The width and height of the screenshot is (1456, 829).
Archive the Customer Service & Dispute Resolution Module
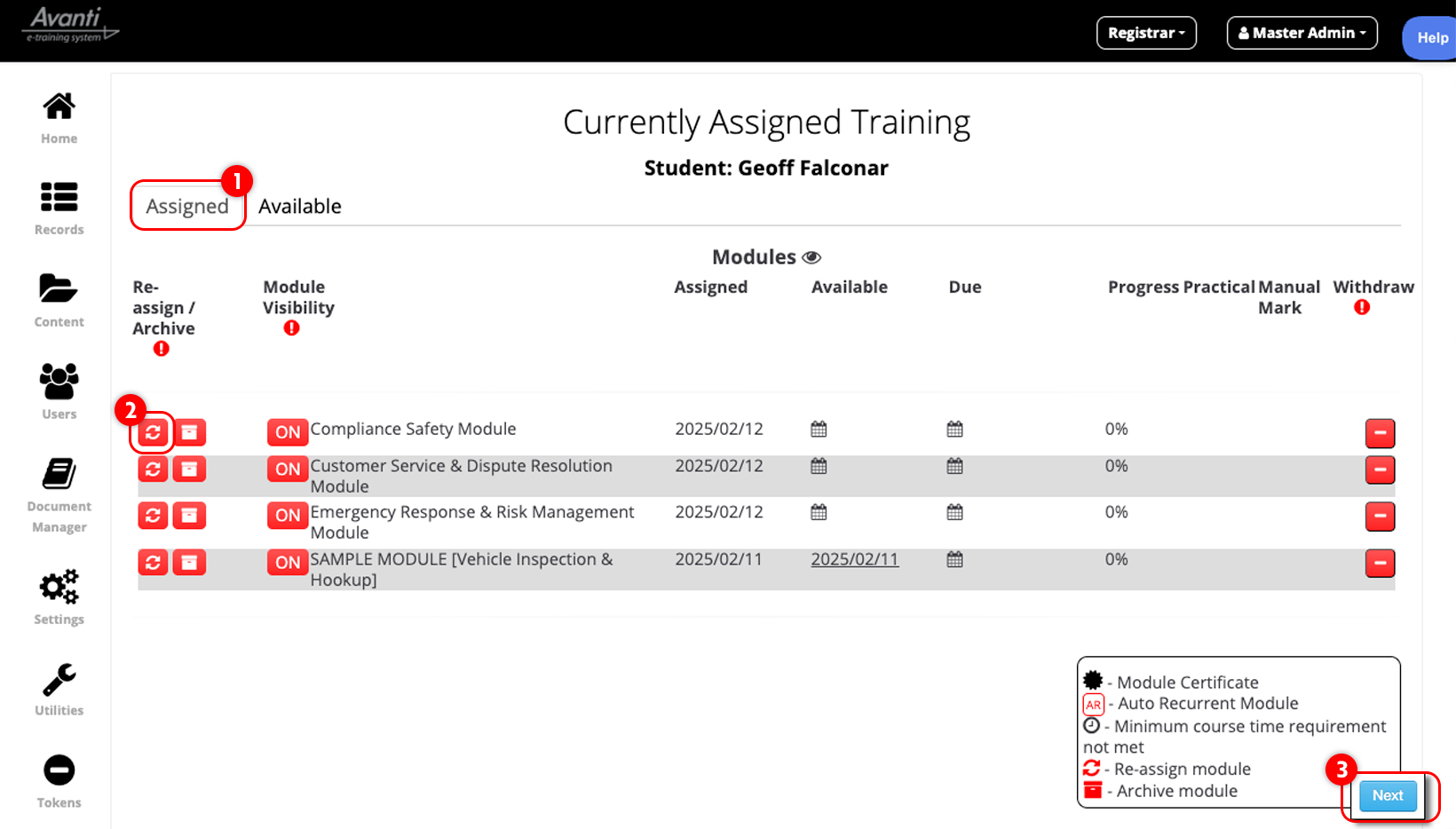coord(189,469)
